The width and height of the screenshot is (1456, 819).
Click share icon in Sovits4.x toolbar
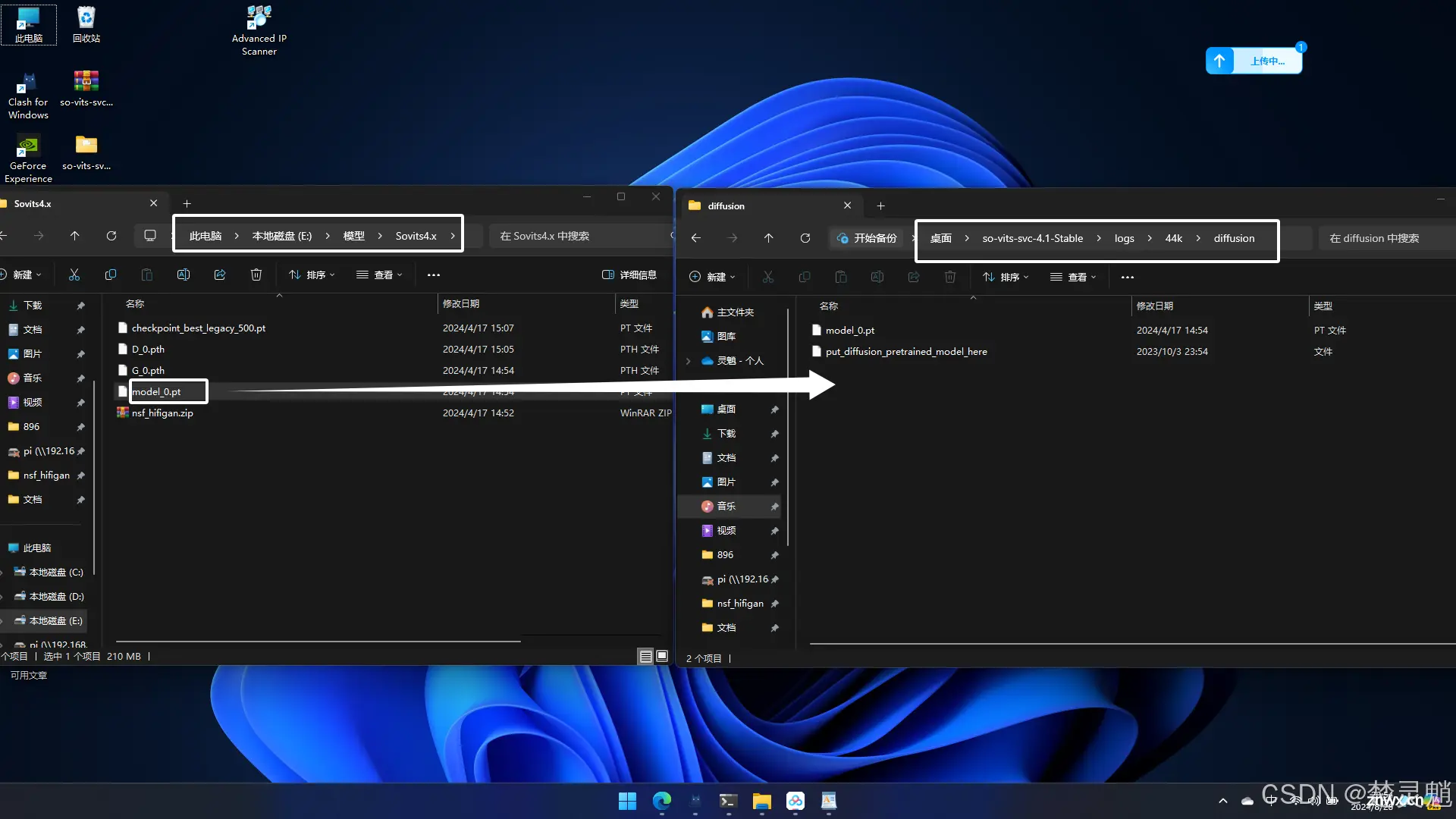click(219, 275)
